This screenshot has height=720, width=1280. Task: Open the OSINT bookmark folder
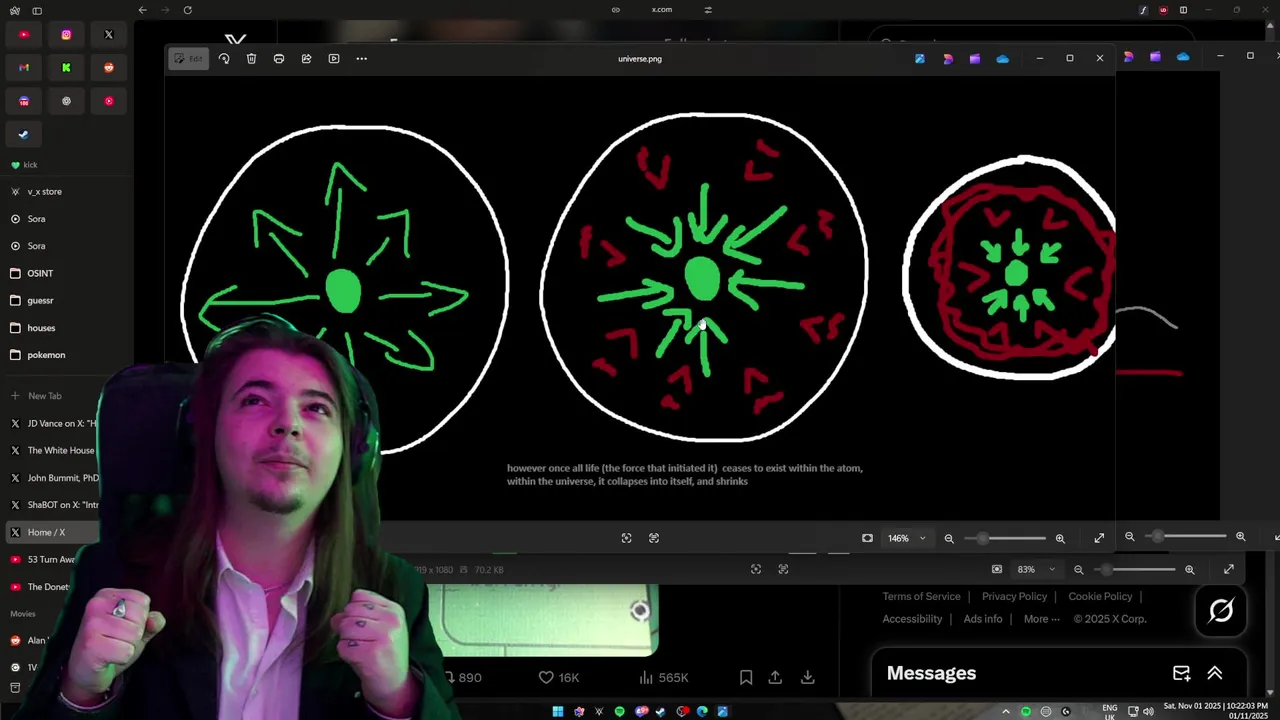click(x=67, y=273)
